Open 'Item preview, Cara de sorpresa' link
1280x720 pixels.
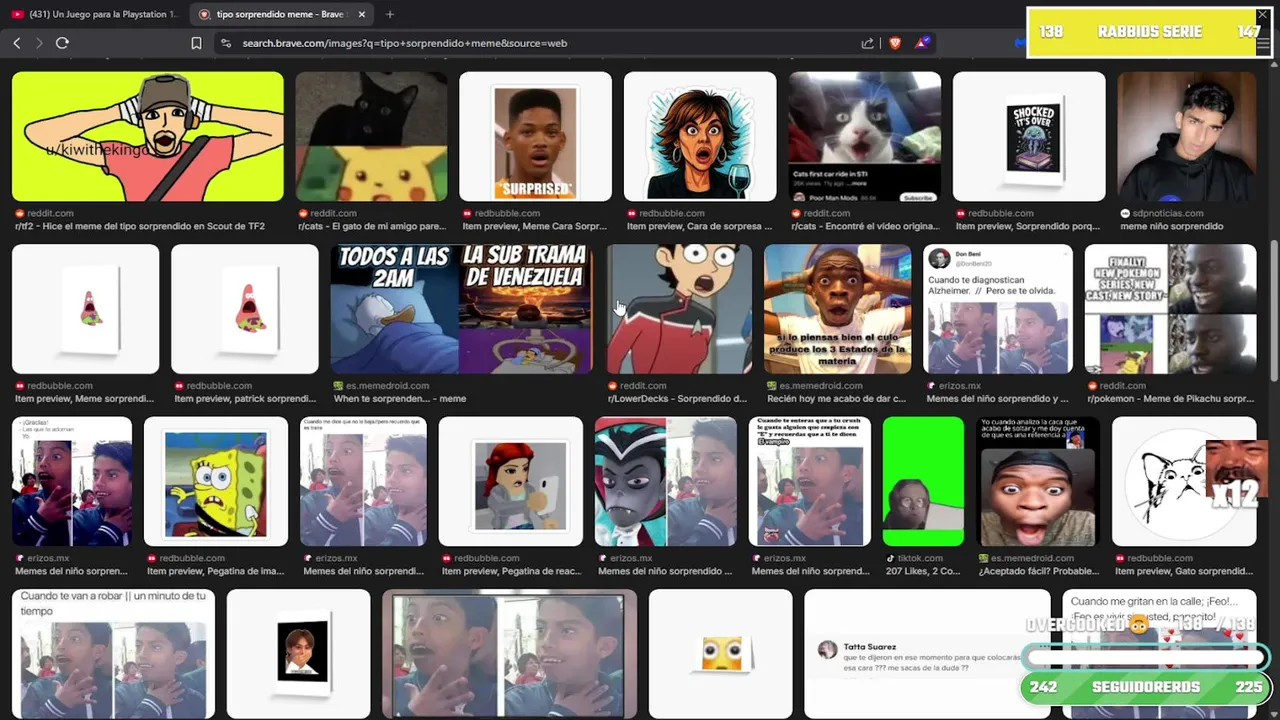[699, 226]
